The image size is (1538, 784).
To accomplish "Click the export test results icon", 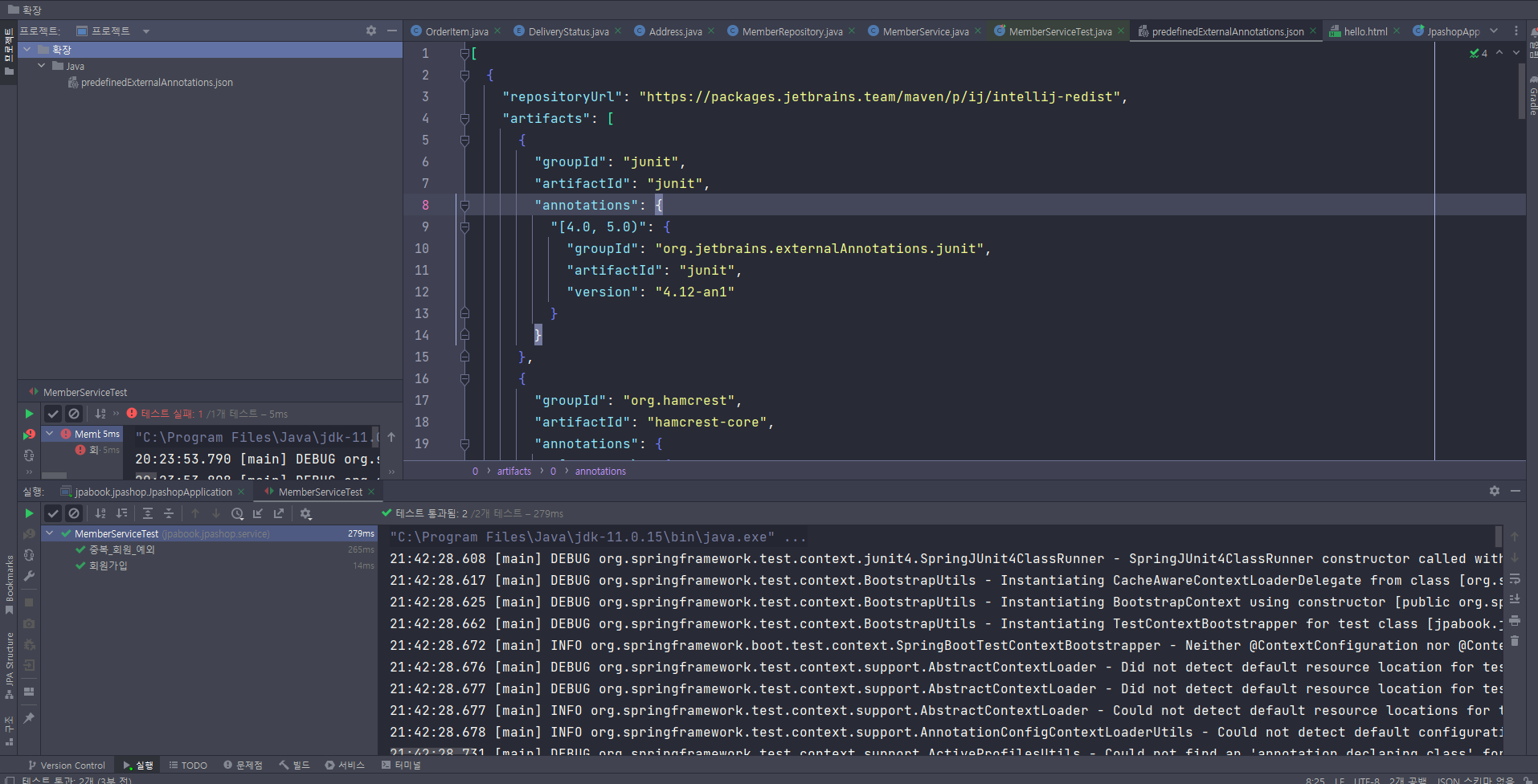I will point(279,513).
